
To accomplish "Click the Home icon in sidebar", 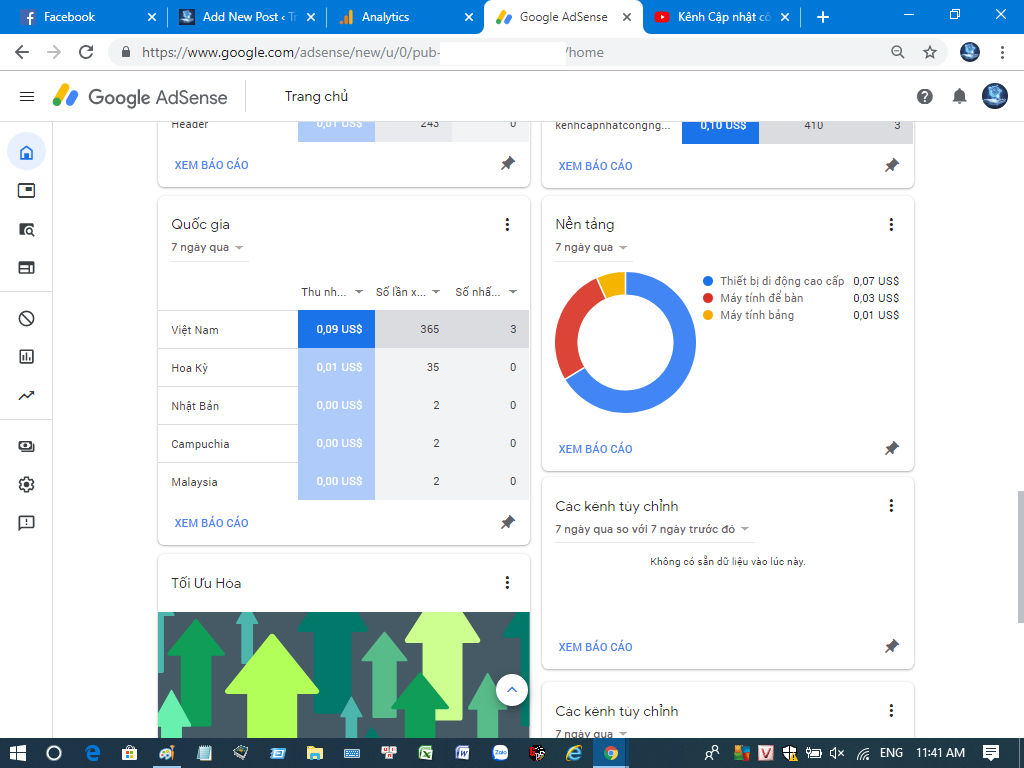I will click(x=27, y=153).
